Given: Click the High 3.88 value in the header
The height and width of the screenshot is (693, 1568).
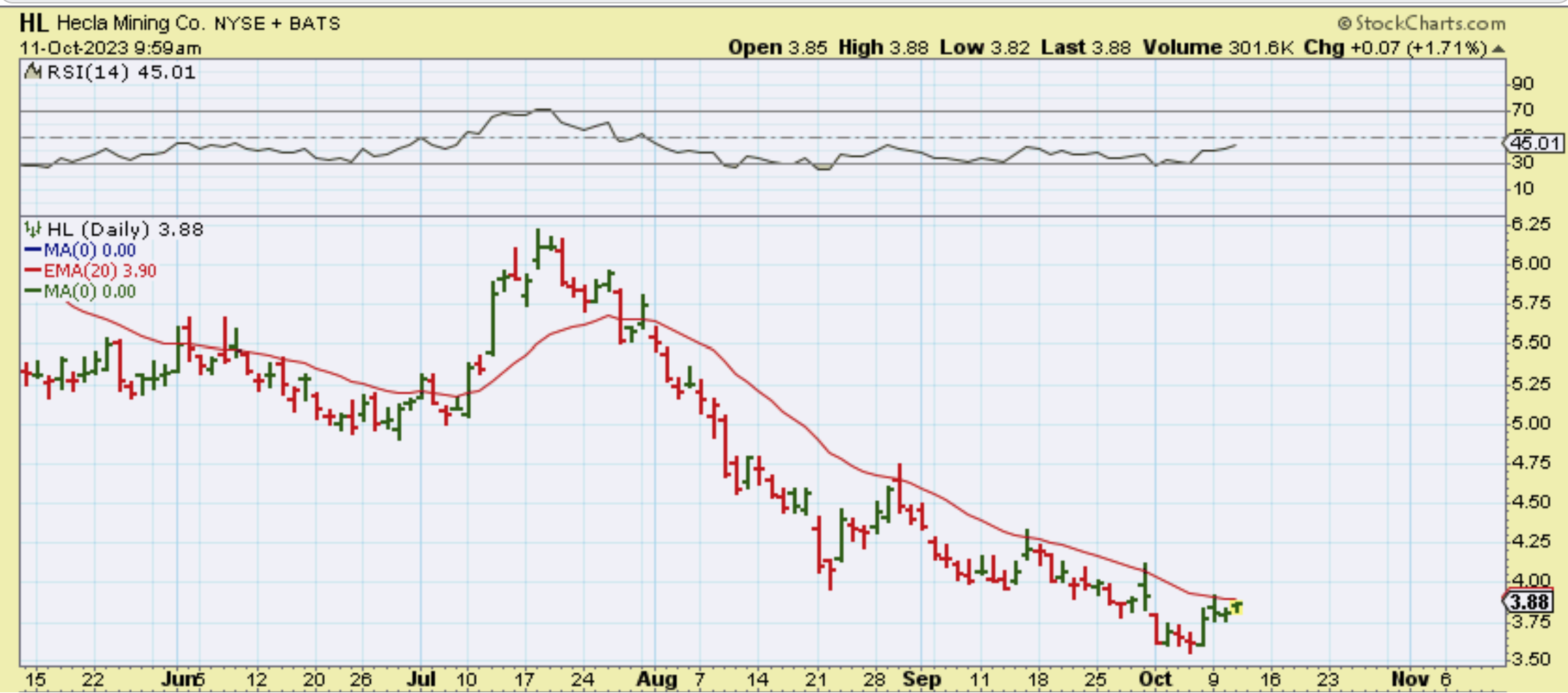Looking at the screenshot, I should pos(883,47).
